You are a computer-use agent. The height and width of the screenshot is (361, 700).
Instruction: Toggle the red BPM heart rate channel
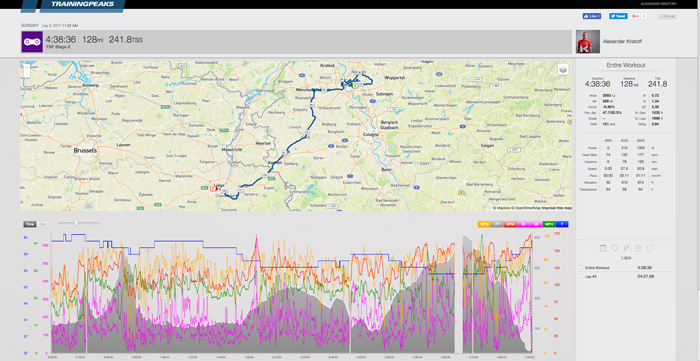pos(510,224)
